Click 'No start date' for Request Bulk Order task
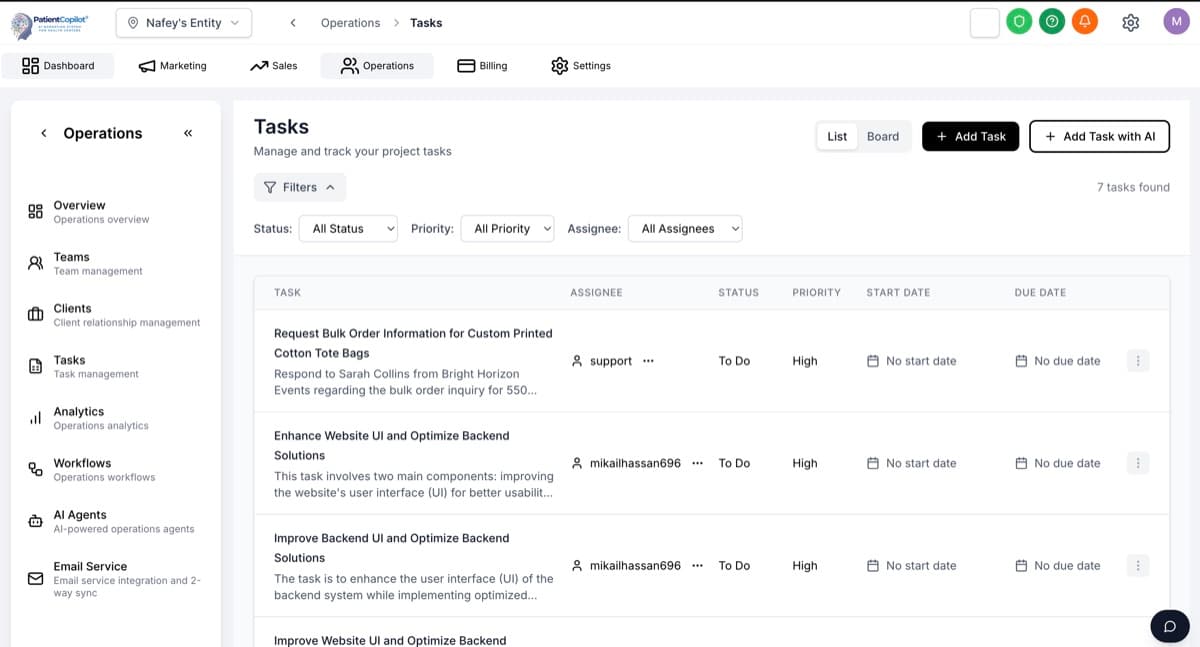 pos(921,361)
